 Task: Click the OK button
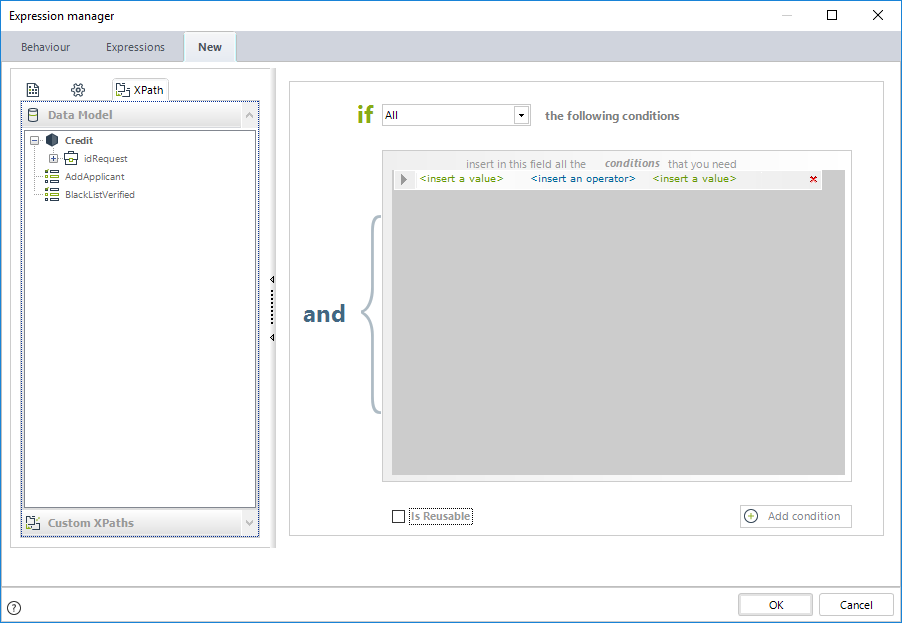(775, 605)
